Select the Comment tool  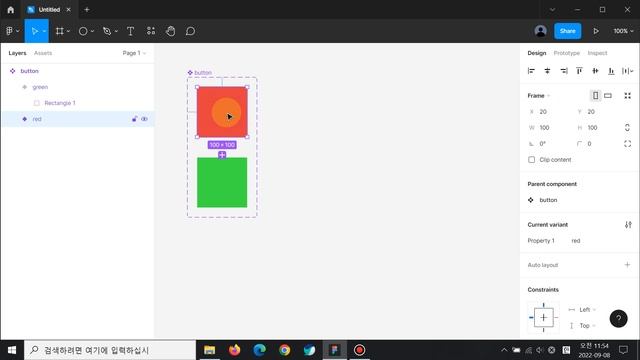point(190,31)
